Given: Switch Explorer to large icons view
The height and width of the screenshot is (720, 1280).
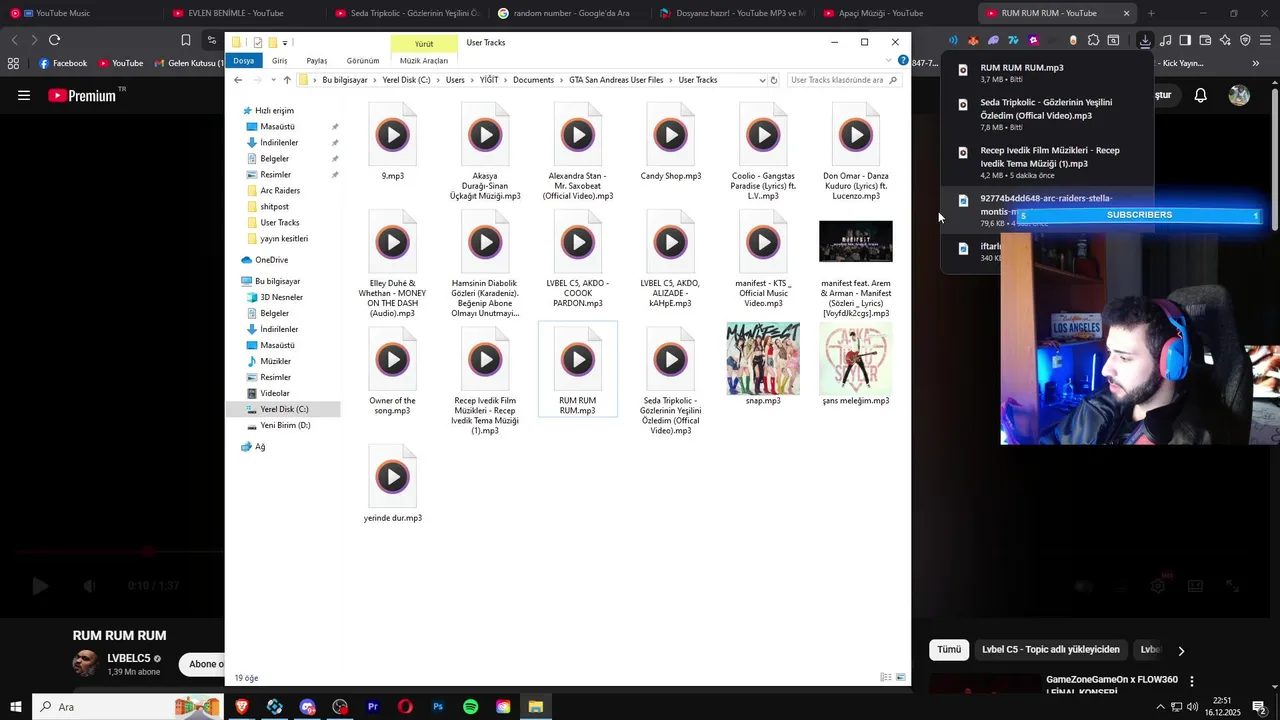Looking at the screenshot, I should 900,678.
